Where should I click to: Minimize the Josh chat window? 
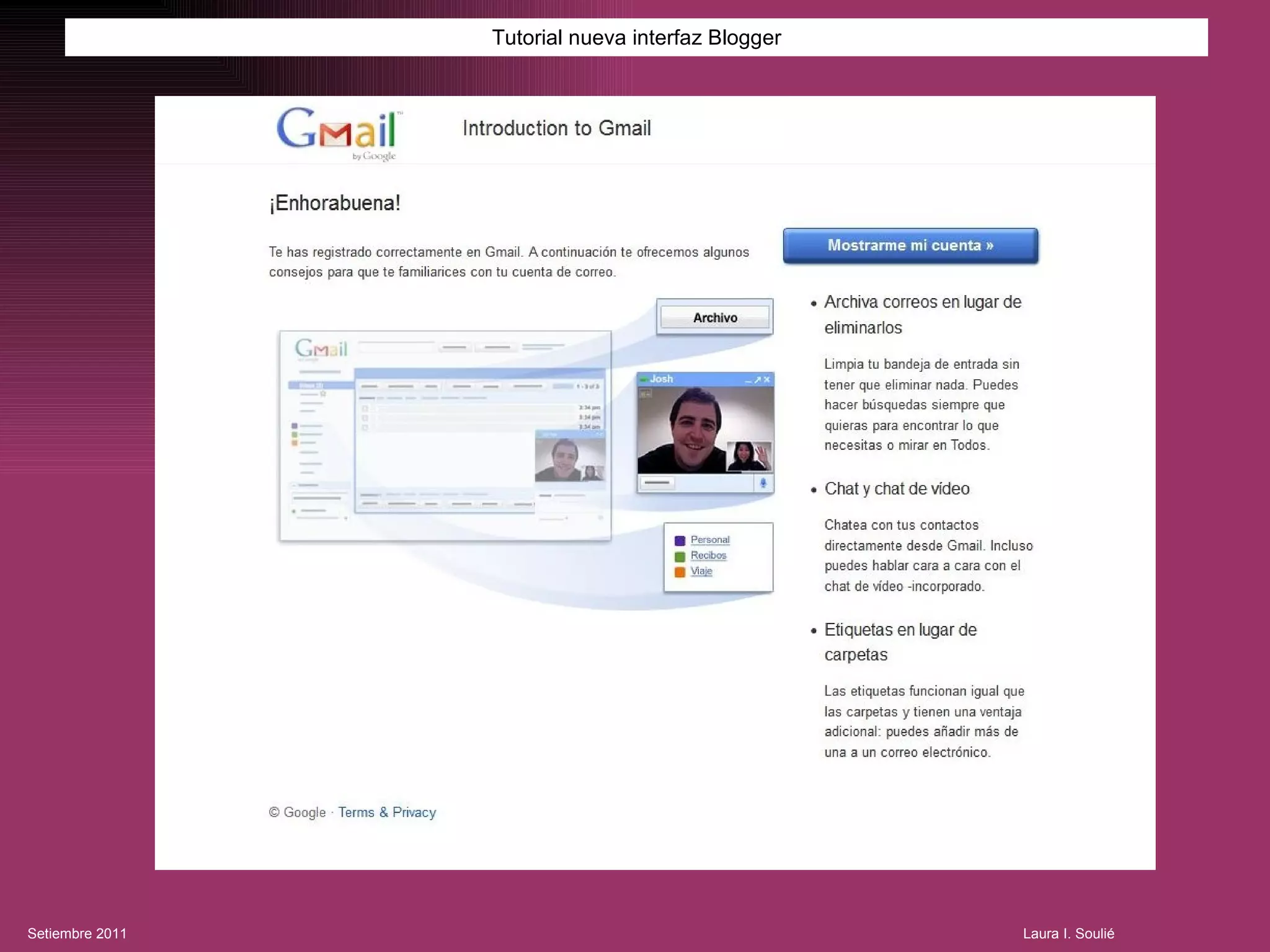click(748, 380)
